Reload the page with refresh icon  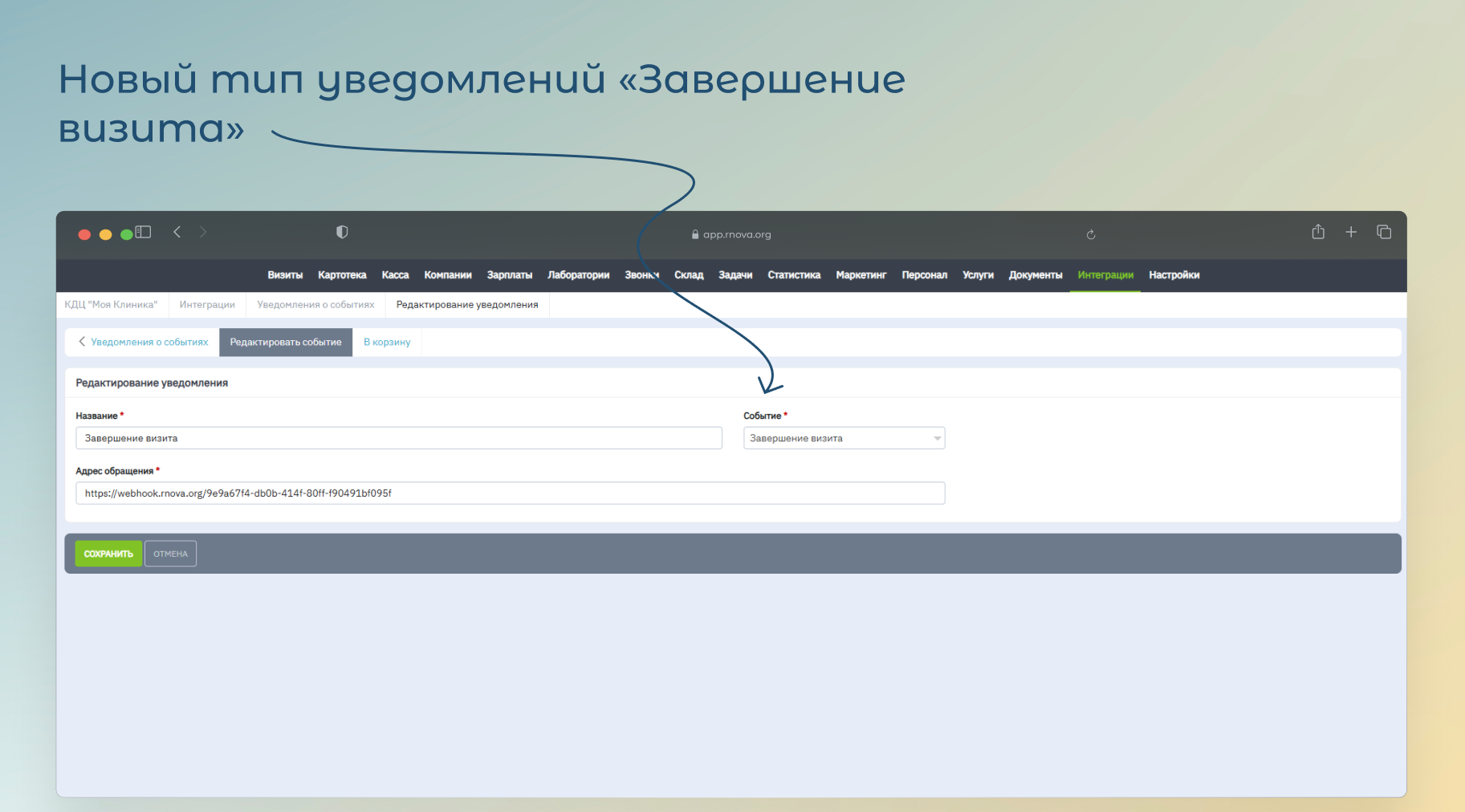1091,234
